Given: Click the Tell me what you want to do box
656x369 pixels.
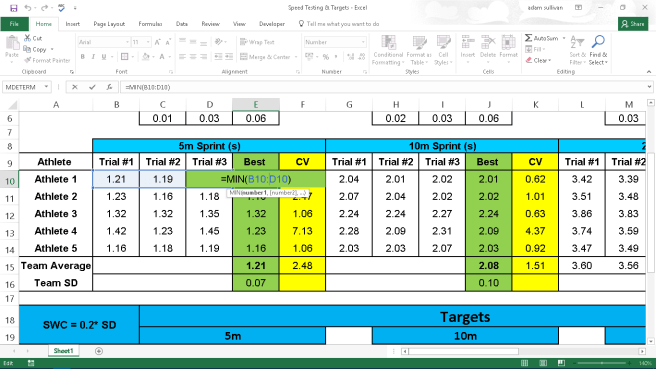Looking at the screenshot, I should (339, 24).
